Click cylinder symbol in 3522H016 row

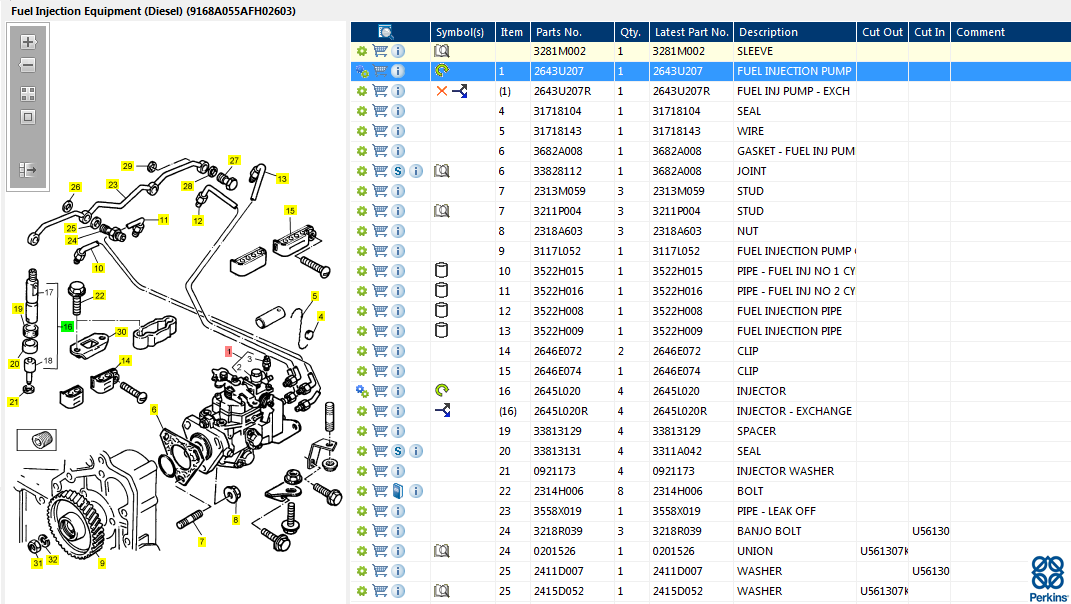[x=441, y=290]
